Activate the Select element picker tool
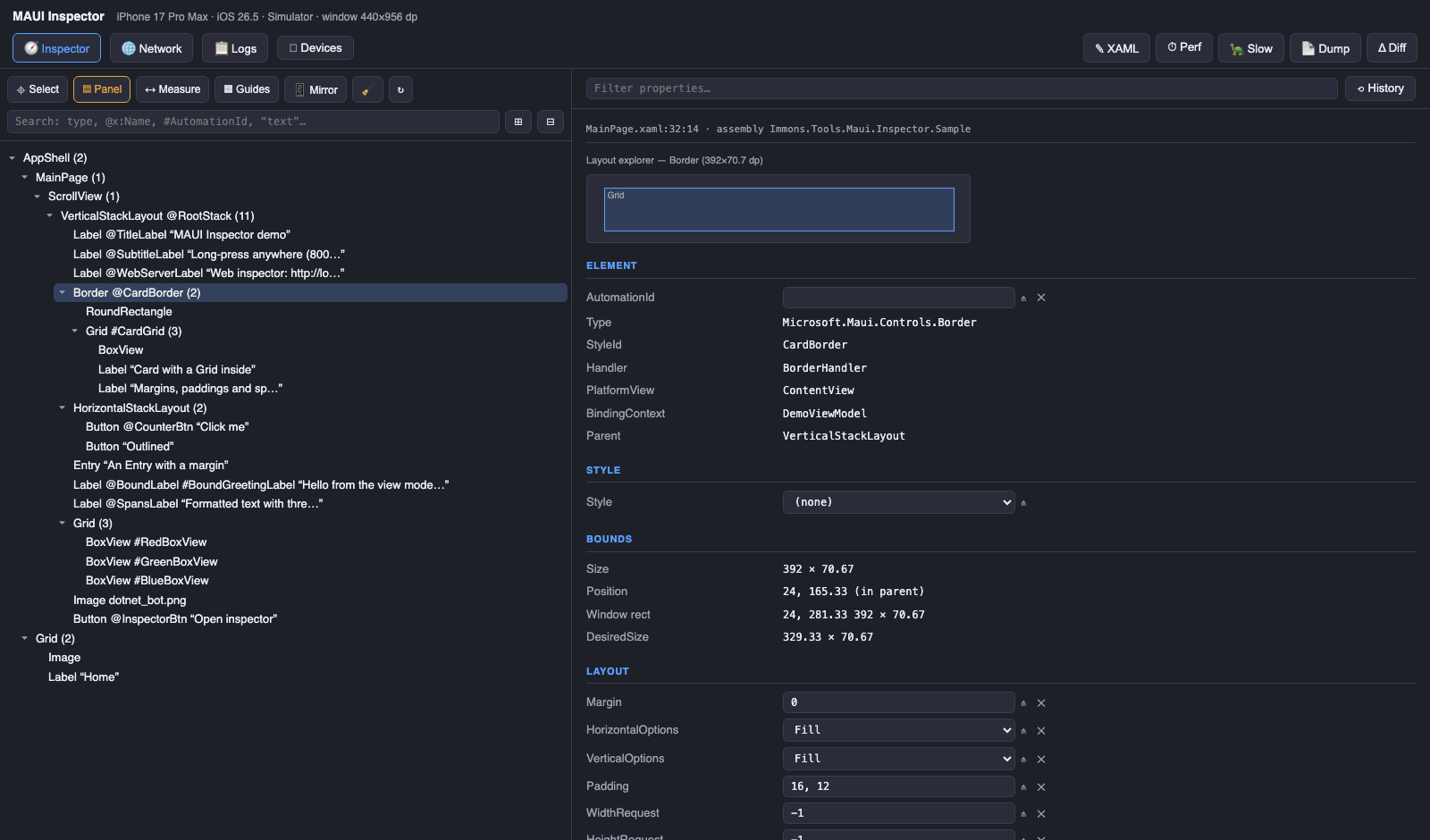 (38, 89)
